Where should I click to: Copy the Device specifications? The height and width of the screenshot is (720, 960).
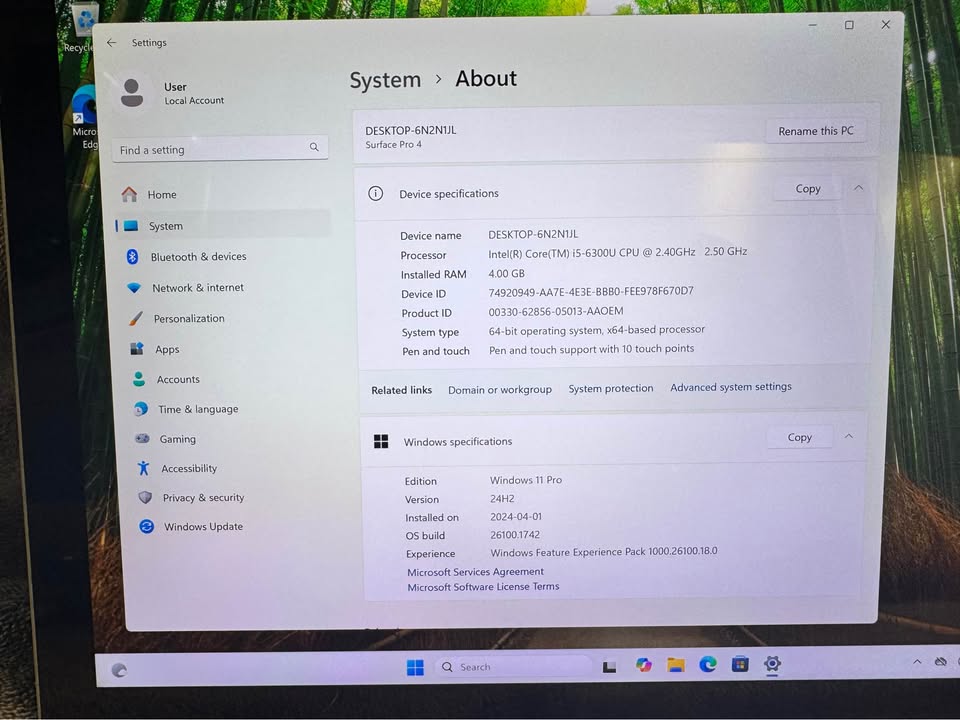[808, 189]
